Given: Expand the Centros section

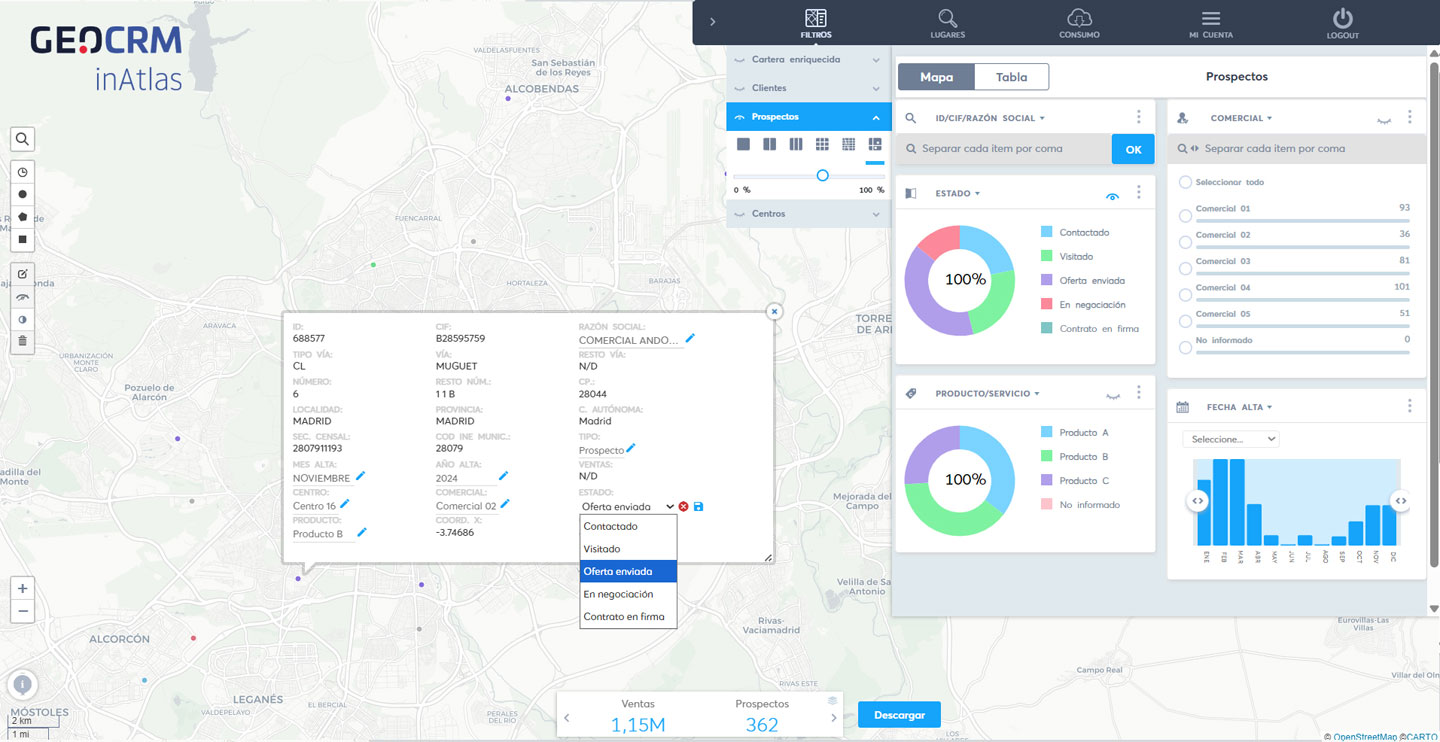Looking at the screenshot, I should pyautogui.click(x=808, y=214).
